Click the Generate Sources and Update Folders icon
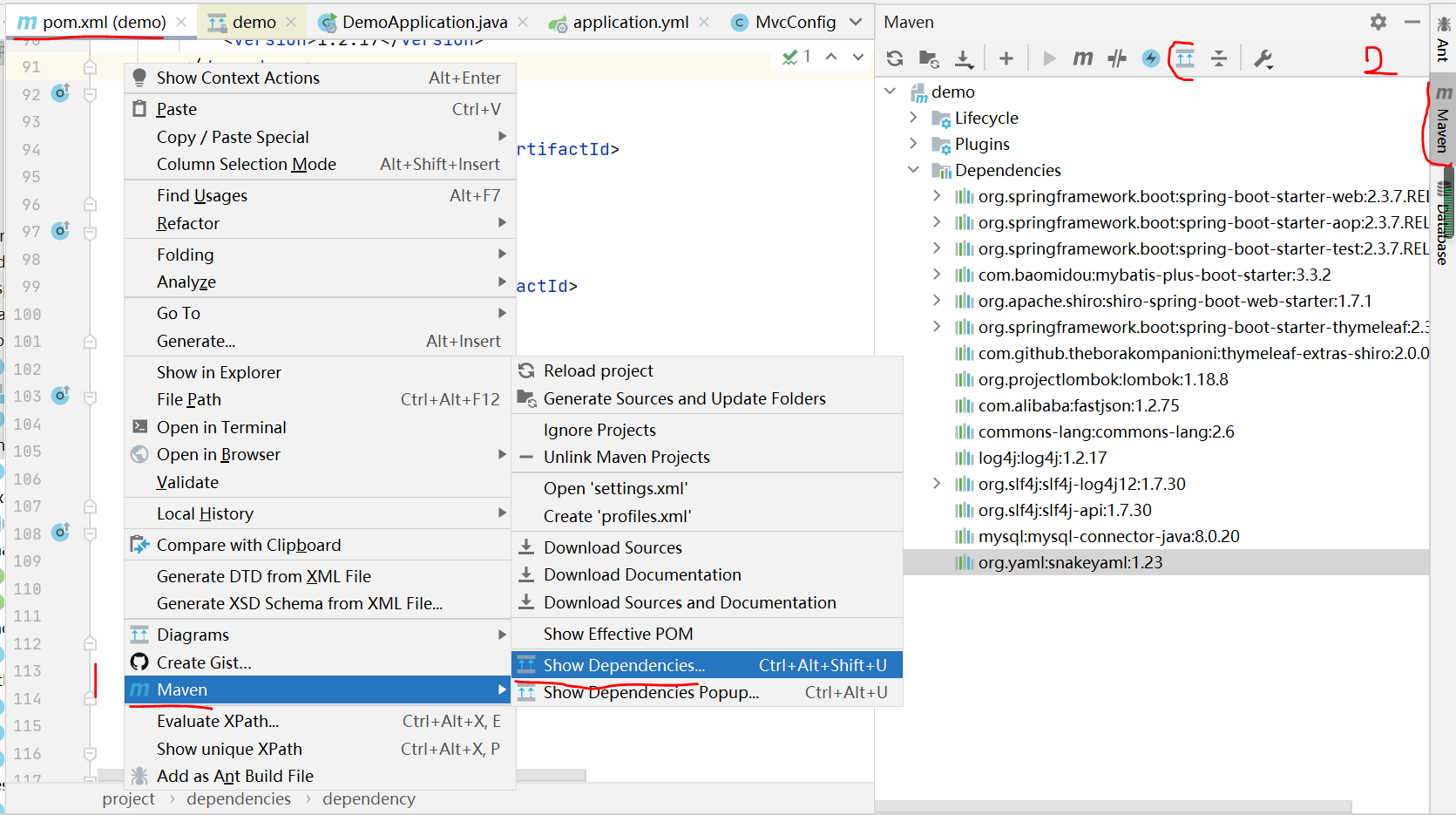Screen dimensions: 1456x815 [928, 58]
